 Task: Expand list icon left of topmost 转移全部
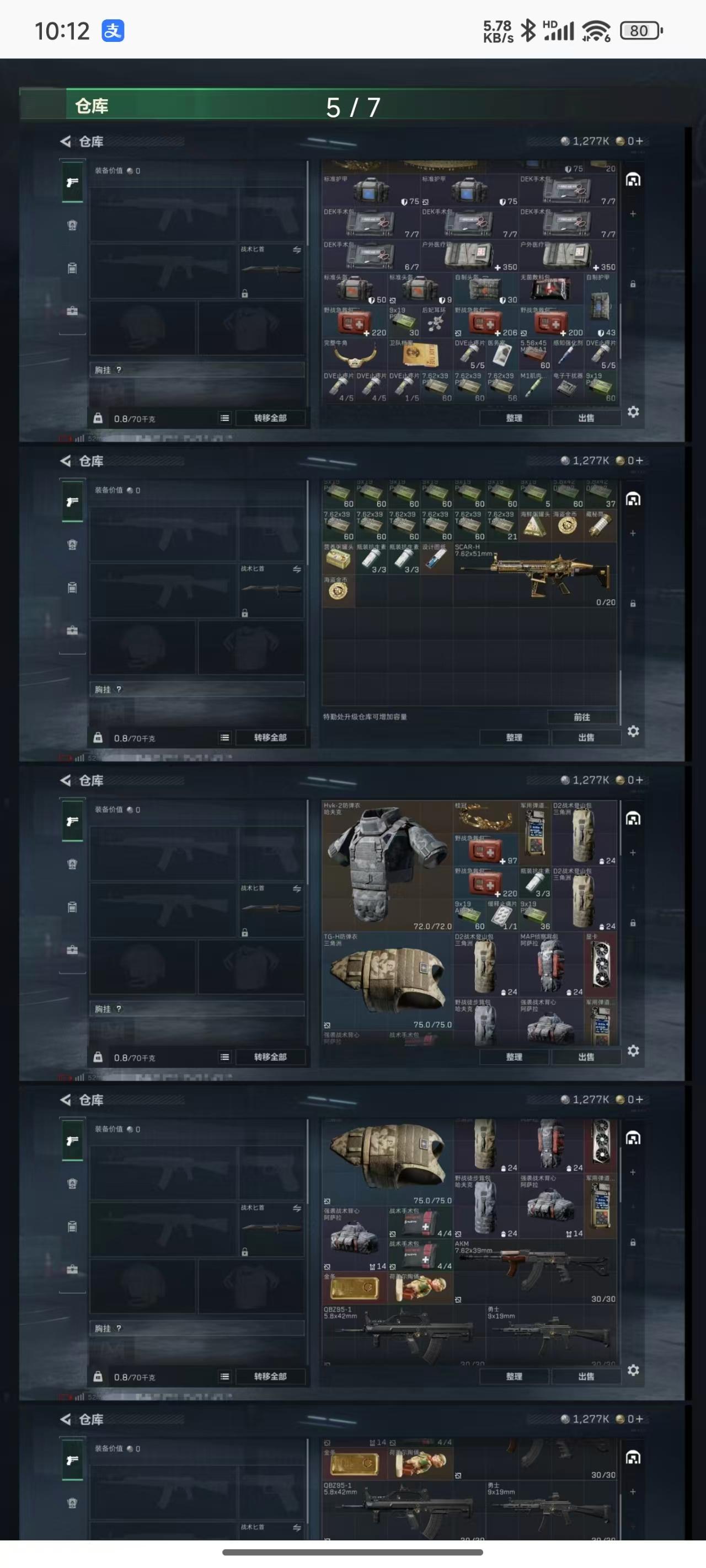225,418
